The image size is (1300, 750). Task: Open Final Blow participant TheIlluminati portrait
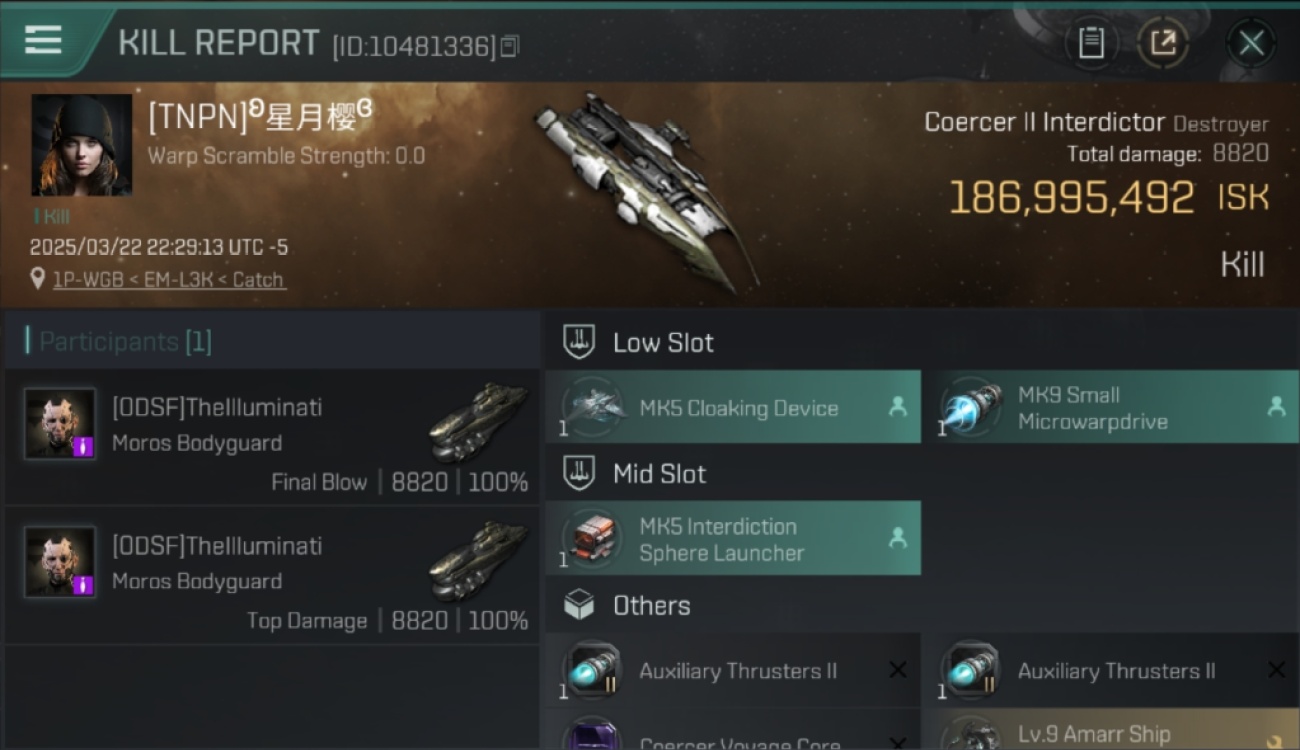click(60, 424)
